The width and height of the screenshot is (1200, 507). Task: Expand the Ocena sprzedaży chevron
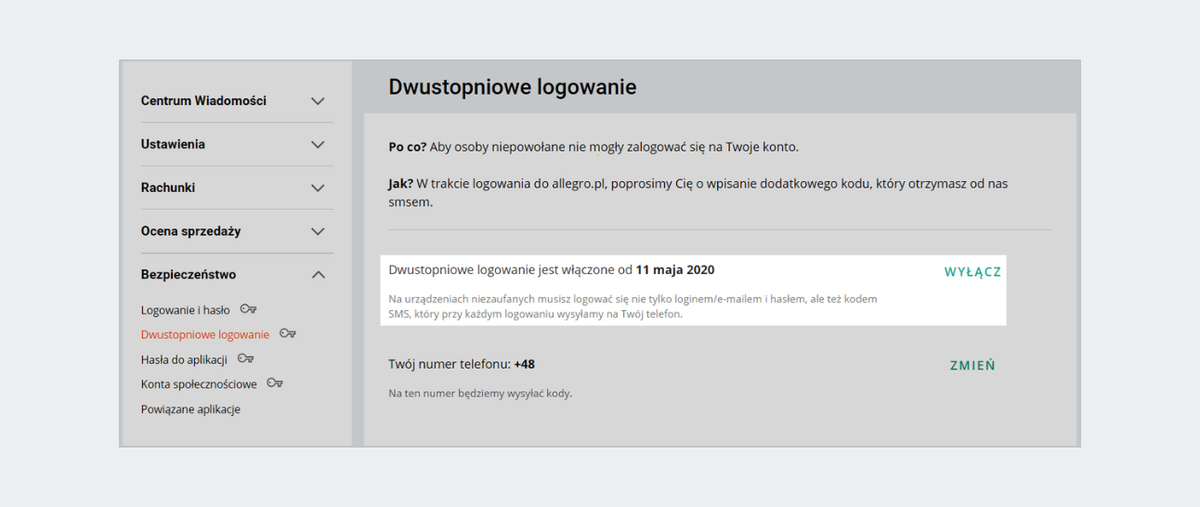[x=318, y=231]
